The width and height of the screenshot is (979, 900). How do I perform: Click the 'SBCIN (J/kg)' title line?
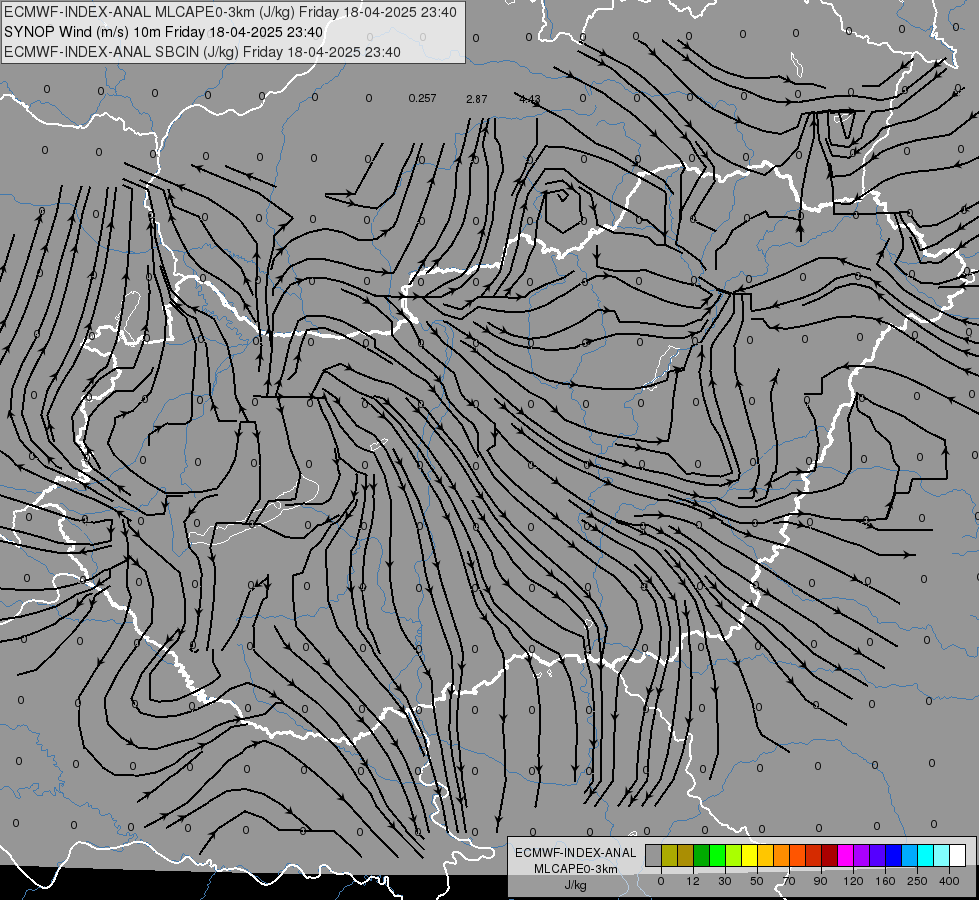[x=202, y=52]
